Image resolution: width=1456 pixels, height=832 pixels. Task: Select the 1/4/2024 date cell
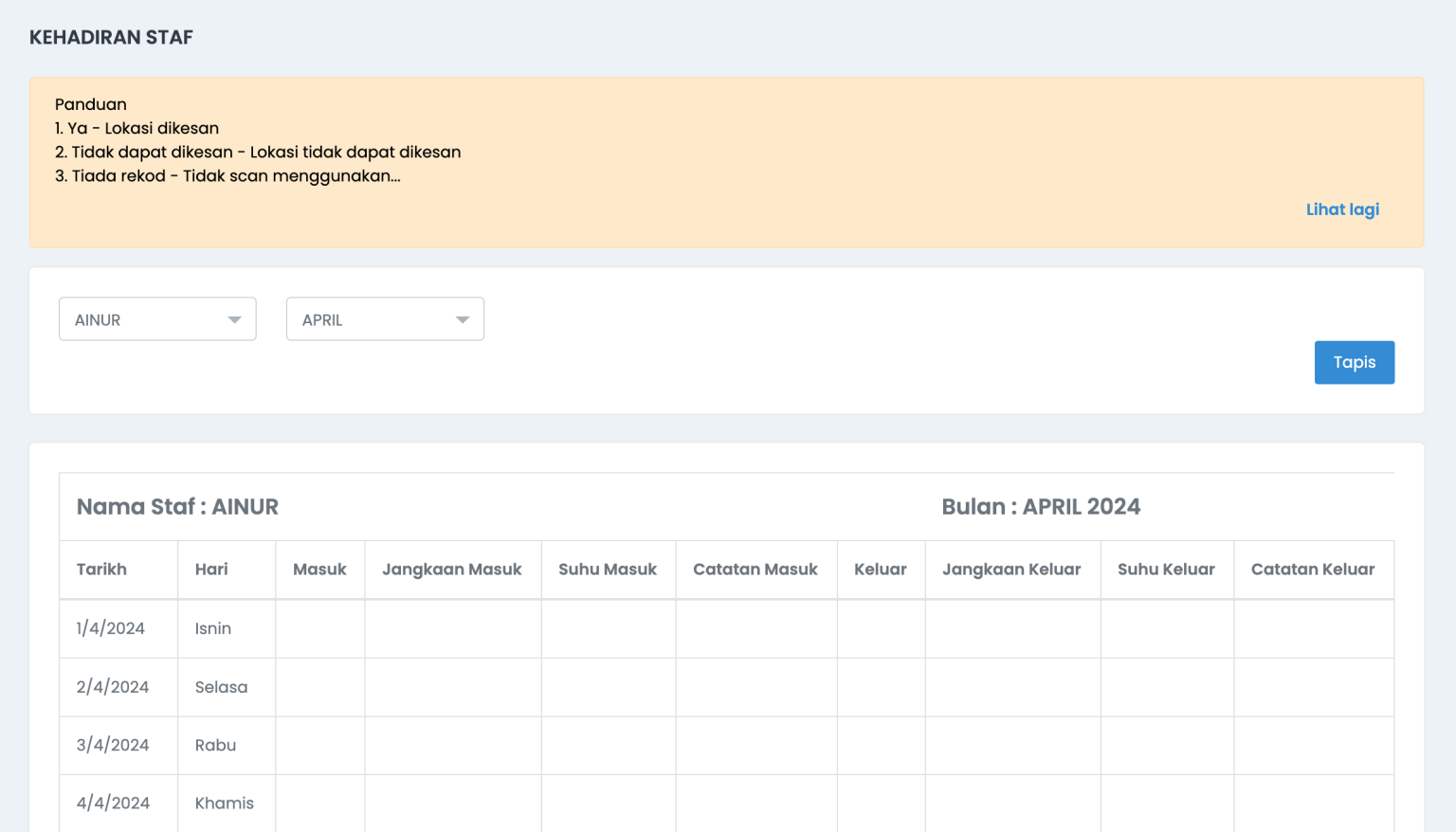pos(111,628)
